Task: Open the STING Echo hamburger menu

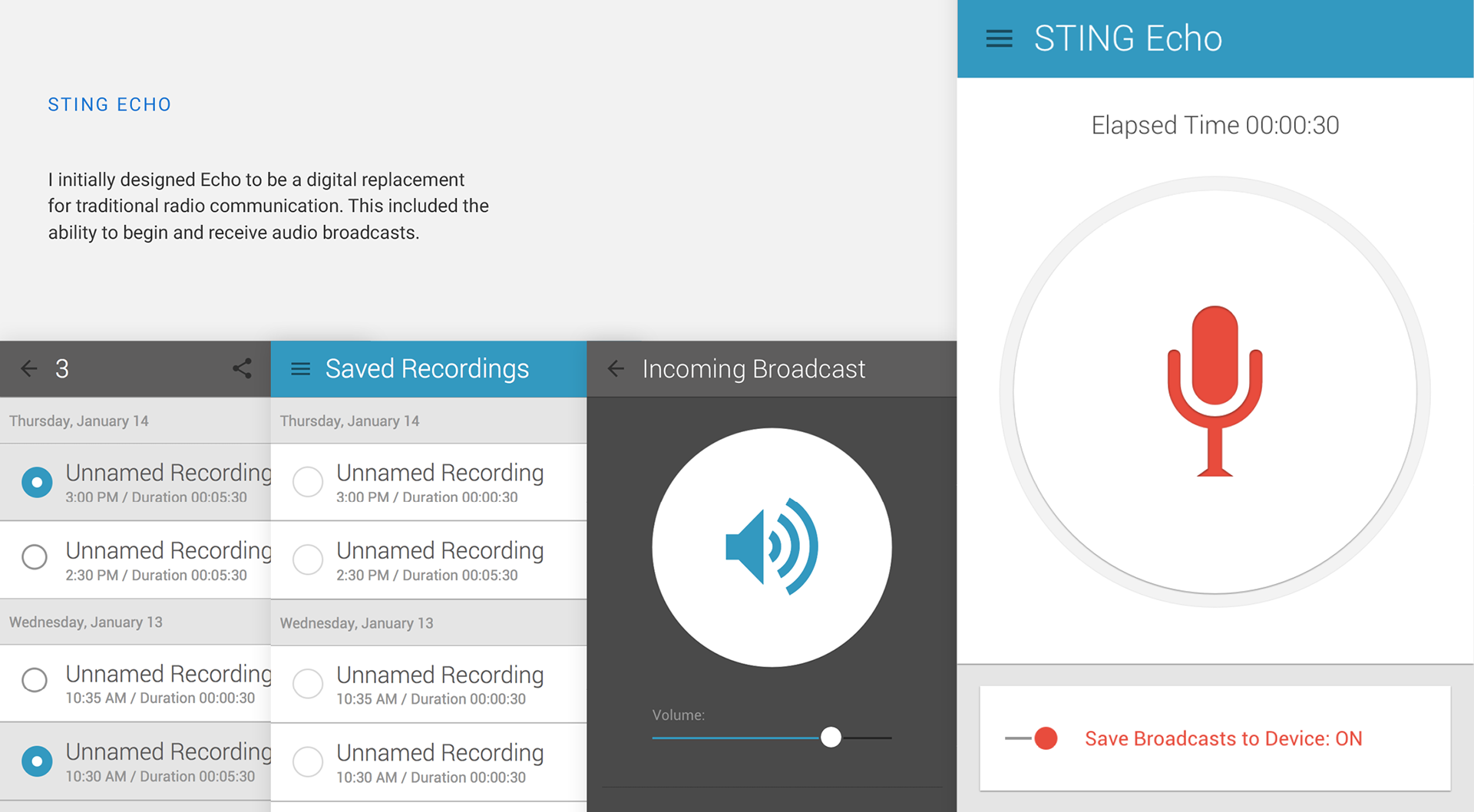Action: [999, 39]
